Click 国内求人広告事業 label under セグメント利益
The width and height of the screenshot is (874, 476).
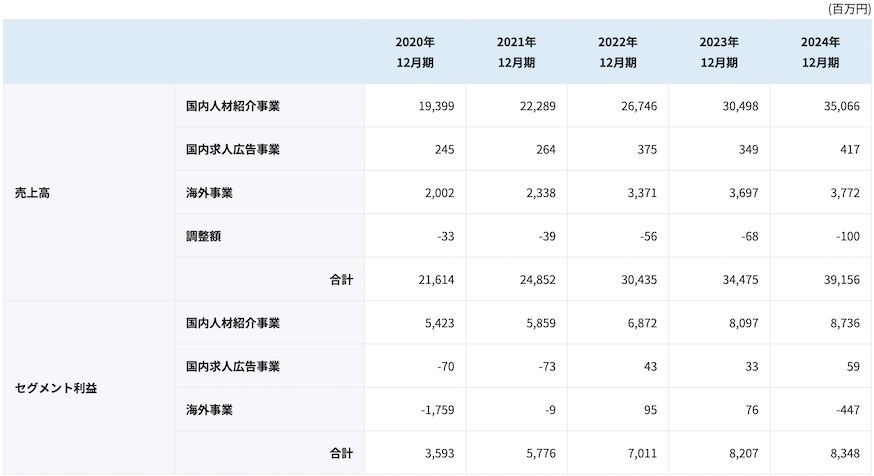point(233,367)
